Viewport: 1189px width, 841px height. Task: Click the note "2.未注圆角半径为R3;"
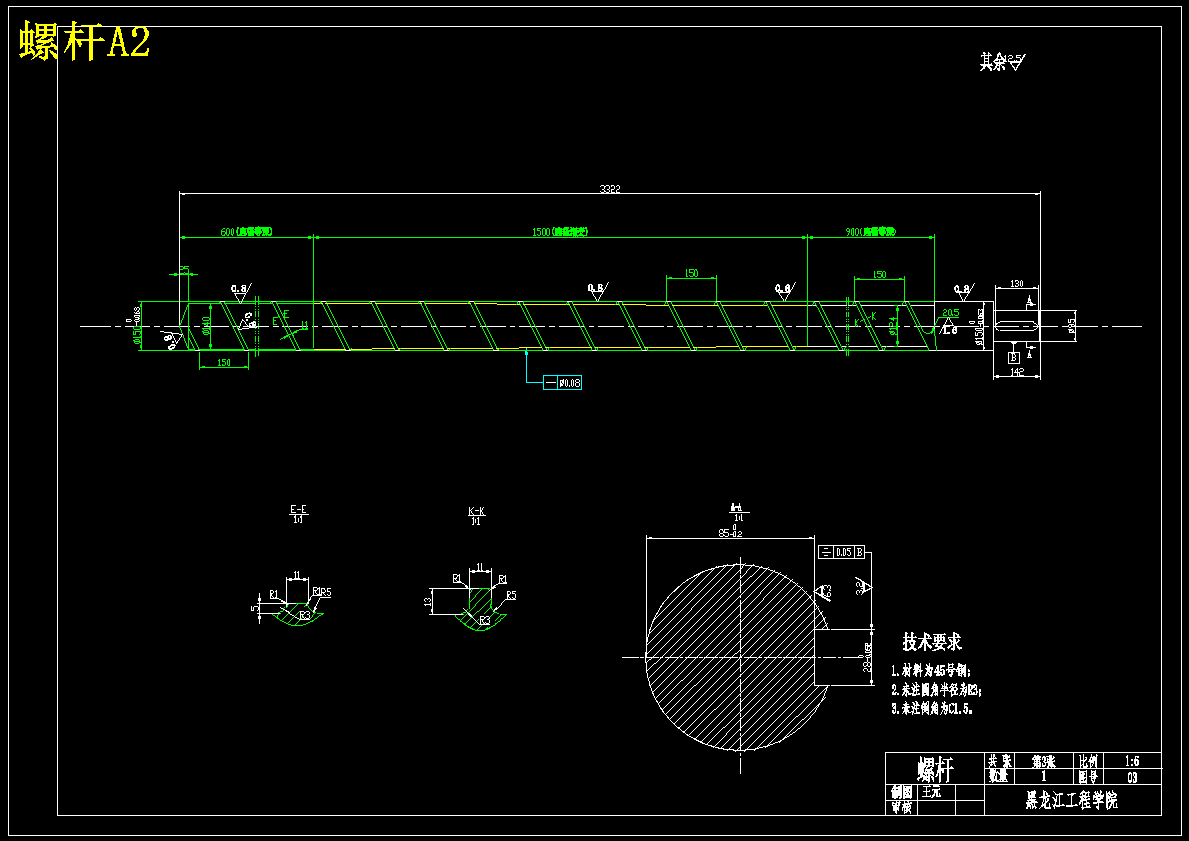click(936, 690)
